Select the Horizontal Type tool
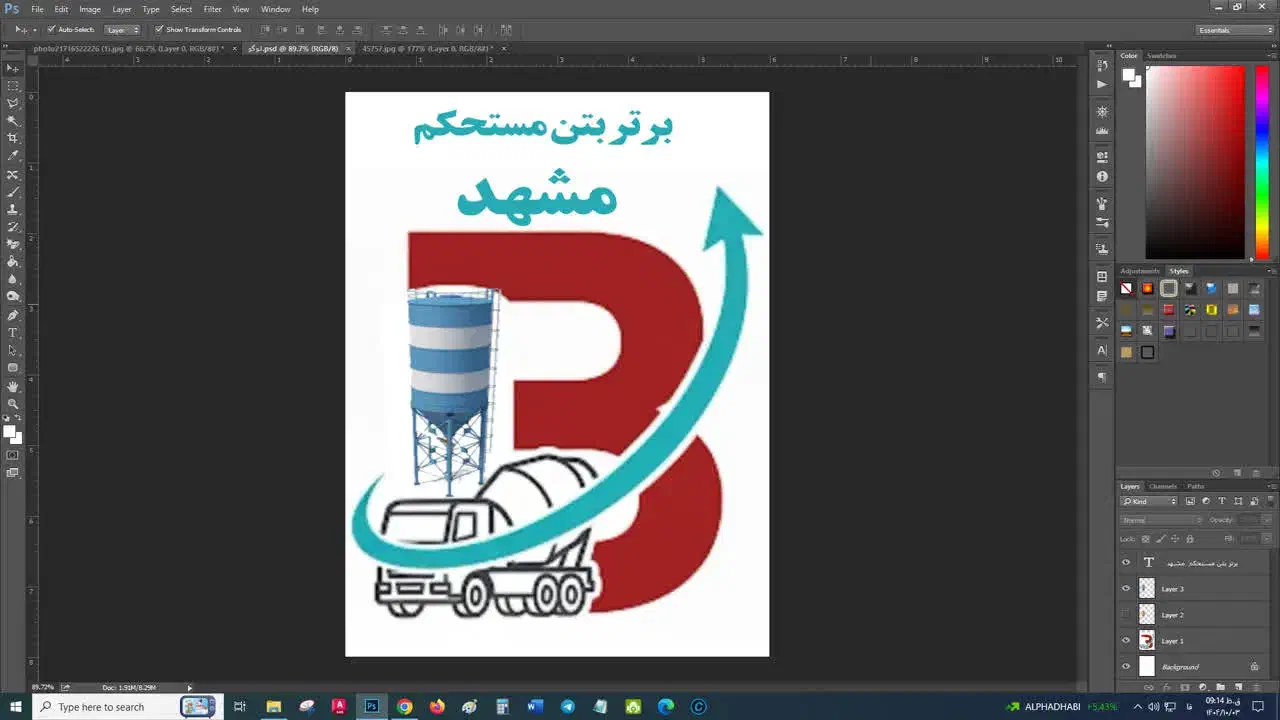Screen dimensions: 1280x720 click(x=13, y=332)
